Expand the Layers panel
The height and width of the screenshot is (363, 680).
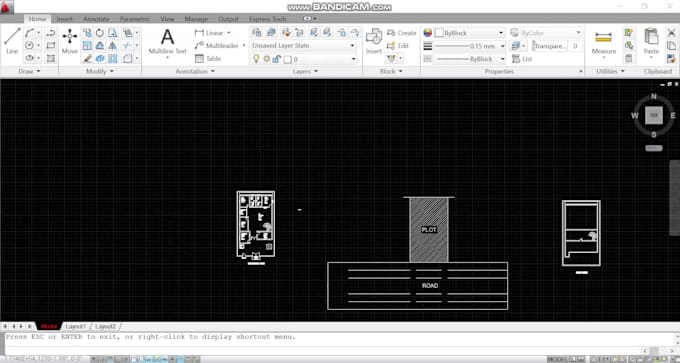(x=305, y=71)
